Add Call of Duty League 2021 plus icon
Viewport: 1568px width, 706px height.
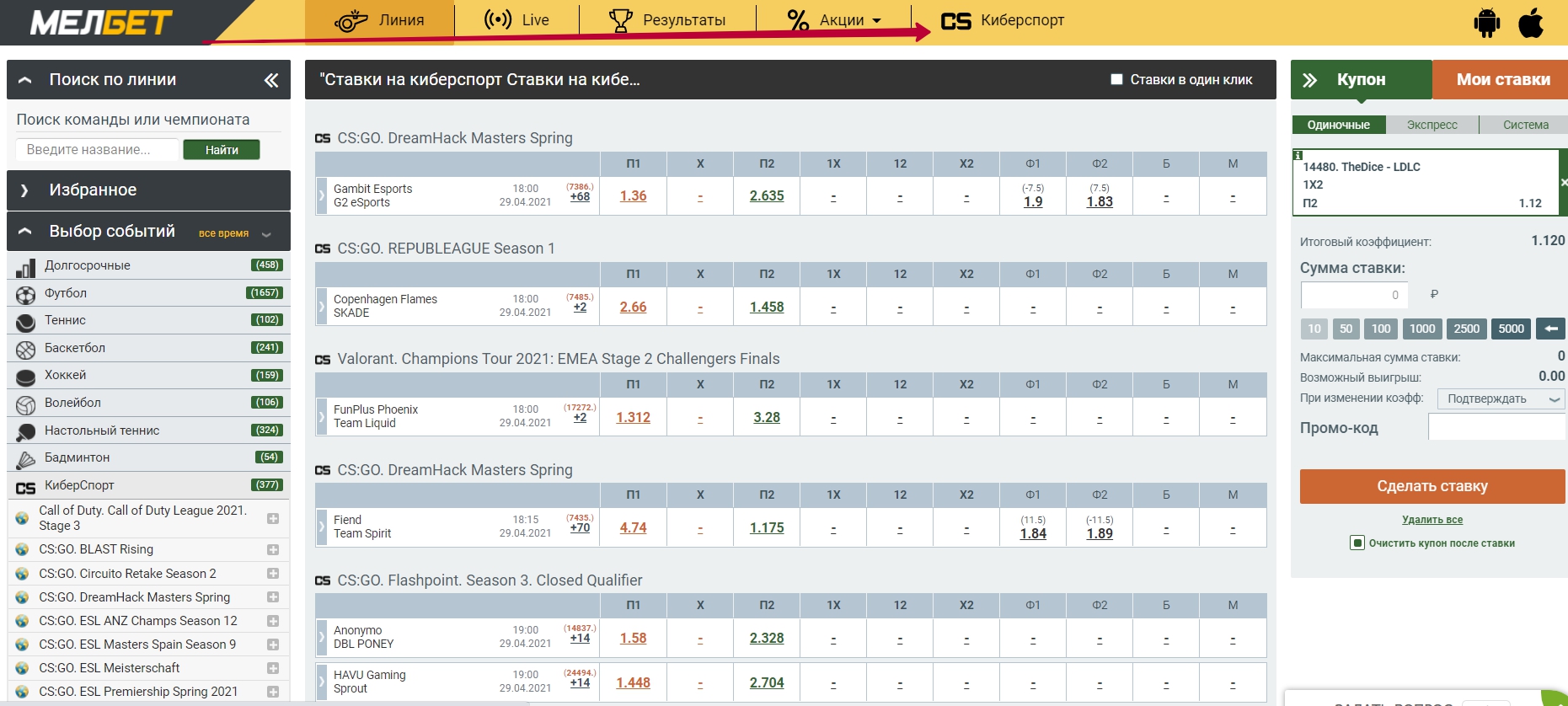tap(273, 518)
